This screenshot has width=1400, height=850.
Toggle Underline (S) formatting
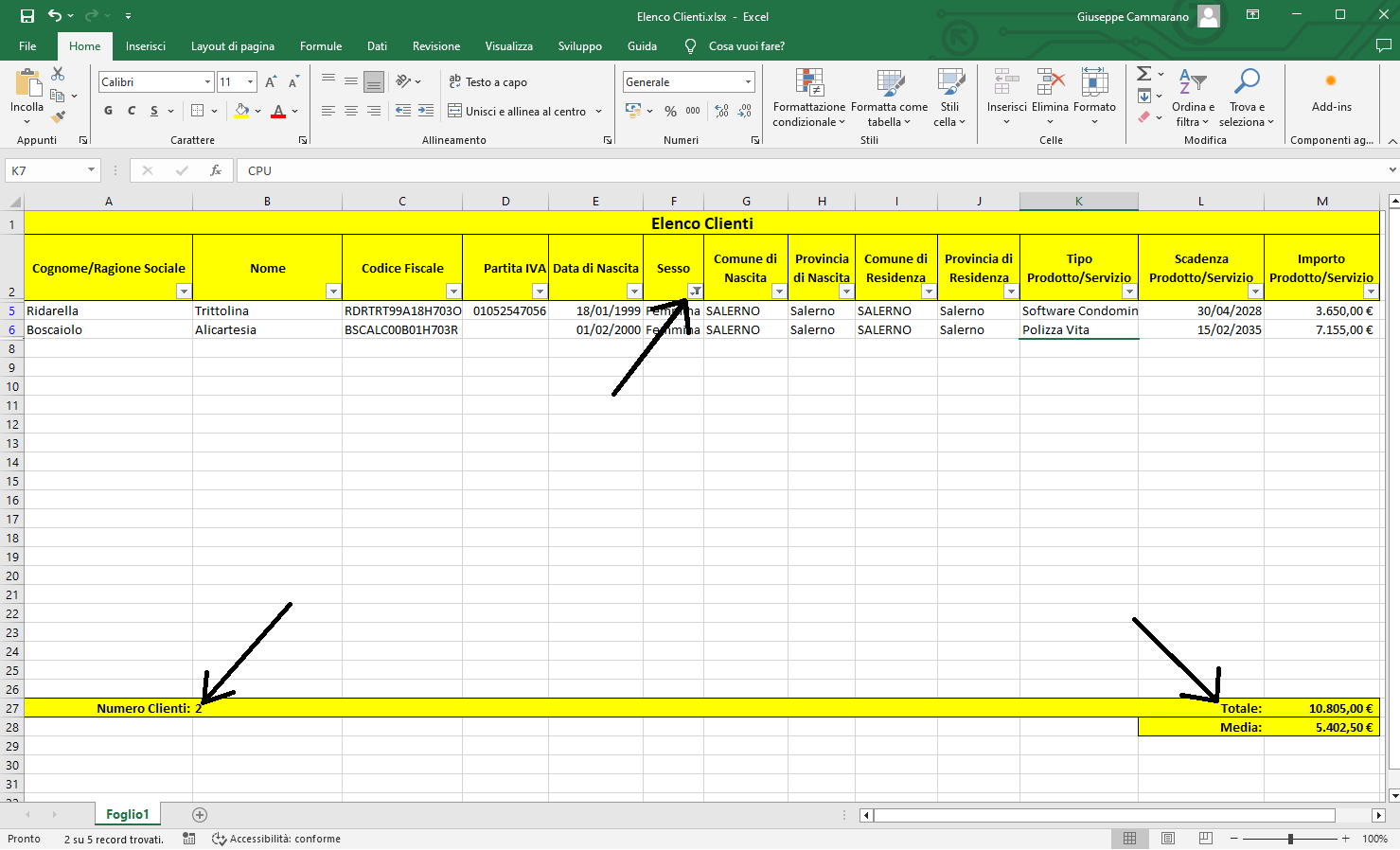153,111
